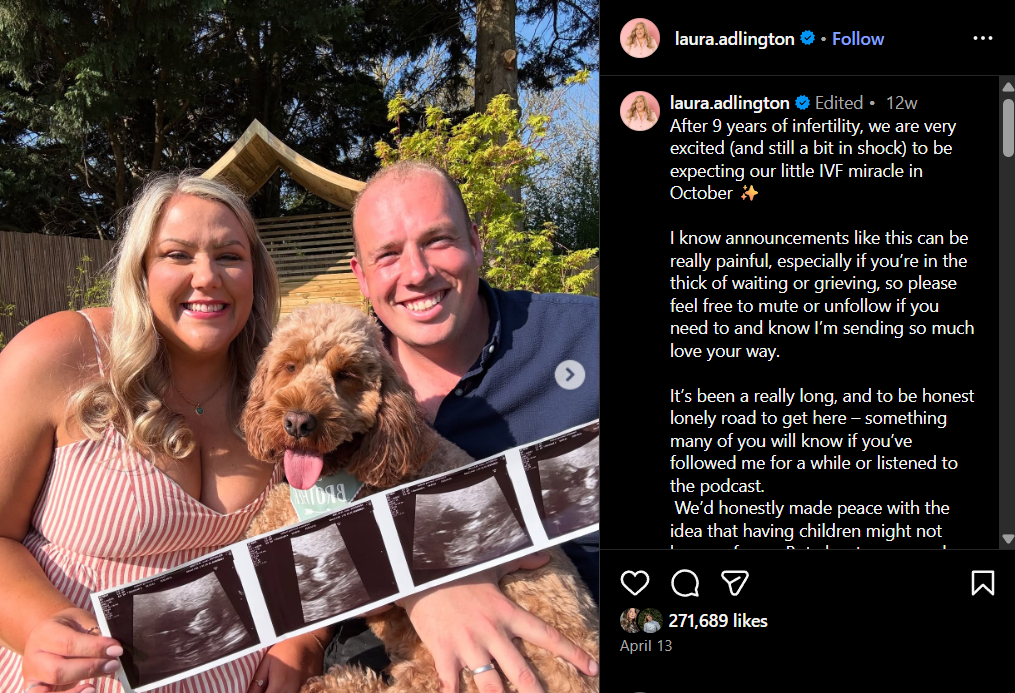Share post using paper plane icon
Image resolution: width=1015 pixels, height=693 pixels.
[x=735, y=583]
